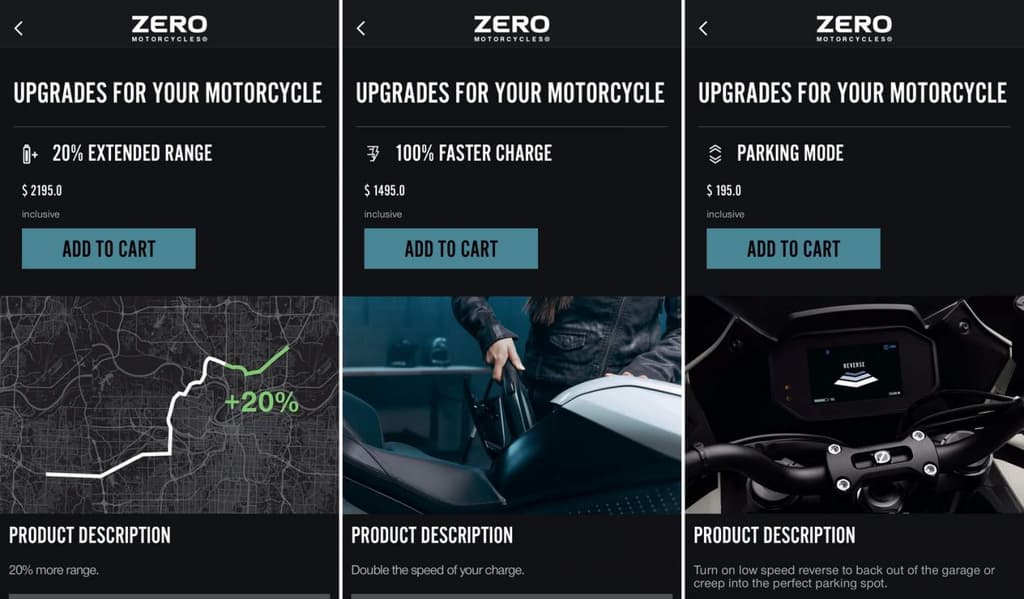Tap the battery icon beside Extended Range

coord(29,154)
